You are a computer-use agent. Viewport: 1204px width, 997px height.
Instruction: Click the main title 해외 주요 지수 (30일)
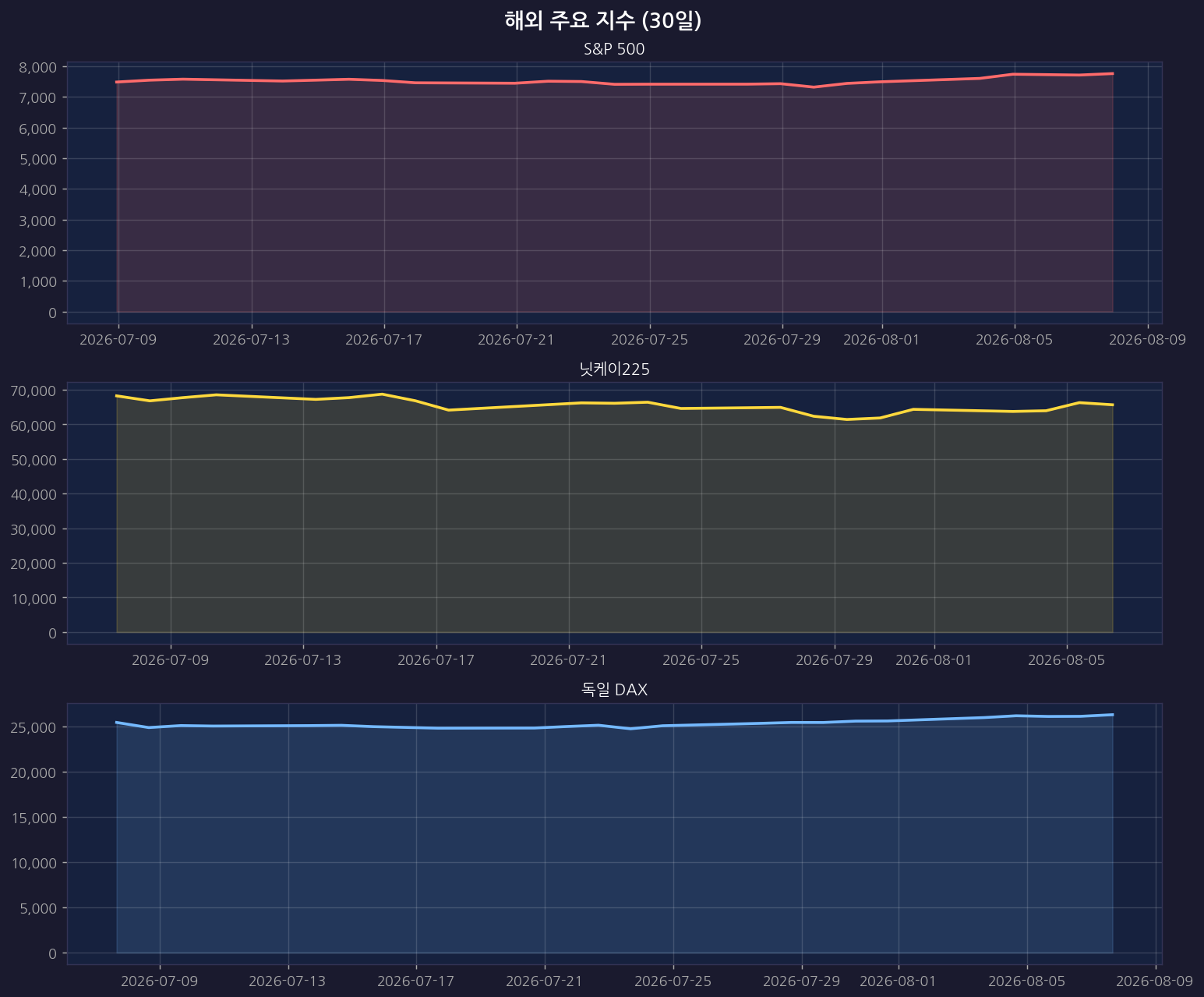coord(602,21)
